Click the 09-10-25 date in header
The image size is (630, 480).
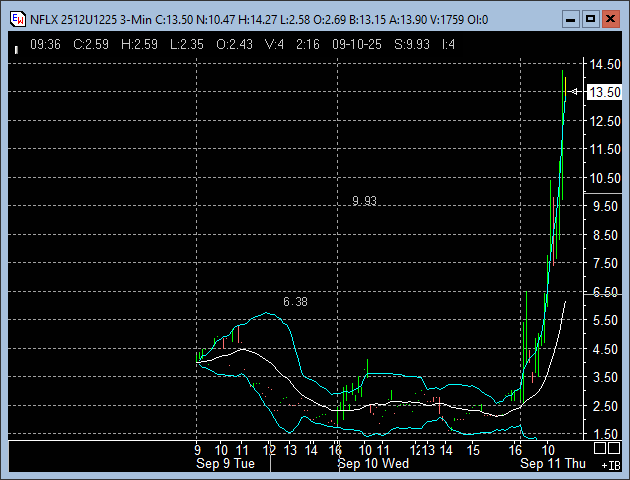pos(357,44)
